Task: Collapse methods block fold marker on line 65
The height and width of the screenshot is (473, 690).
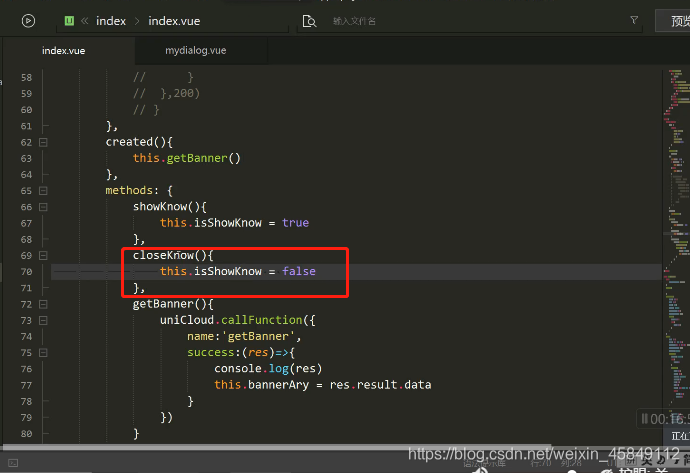Action: [43, 191]
